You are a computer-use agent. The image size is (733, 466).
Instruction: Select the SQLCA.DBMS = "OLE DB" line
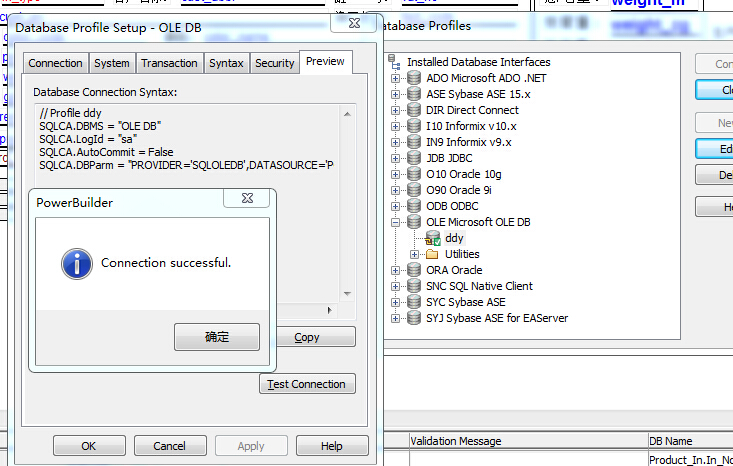coord(100,126)
